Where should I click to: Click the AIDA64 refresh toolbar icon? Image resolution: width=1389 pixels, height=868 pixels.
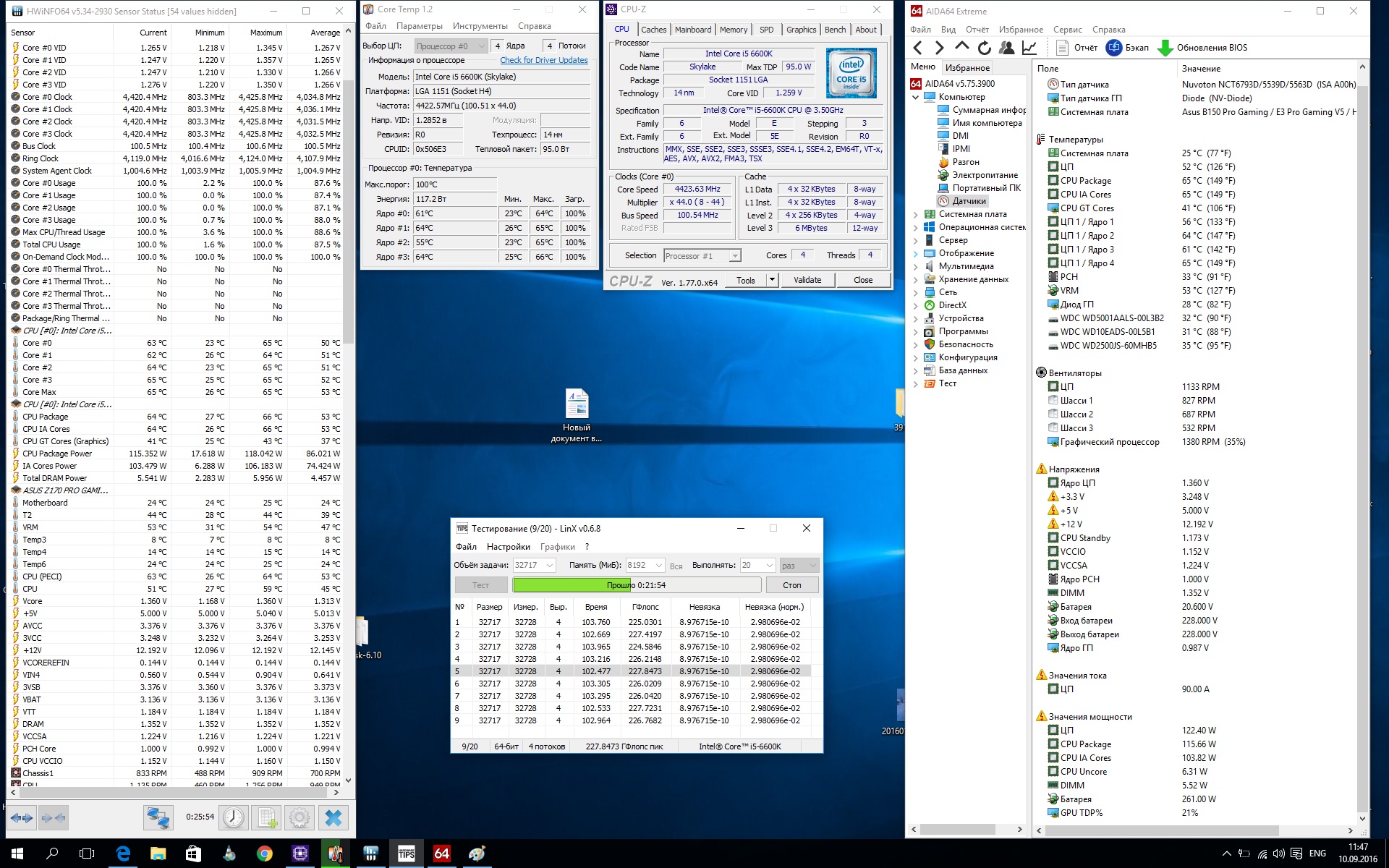pos(984,48)
